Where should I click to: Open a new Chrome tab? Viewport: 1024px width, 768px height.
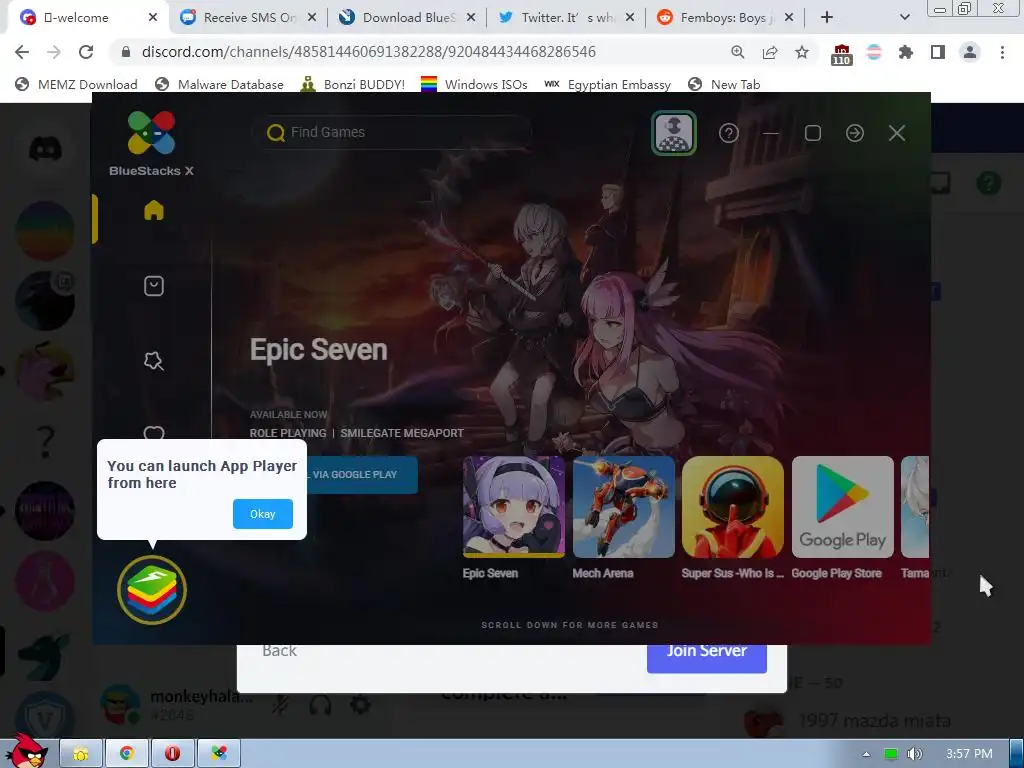click(x=827, y=18)
